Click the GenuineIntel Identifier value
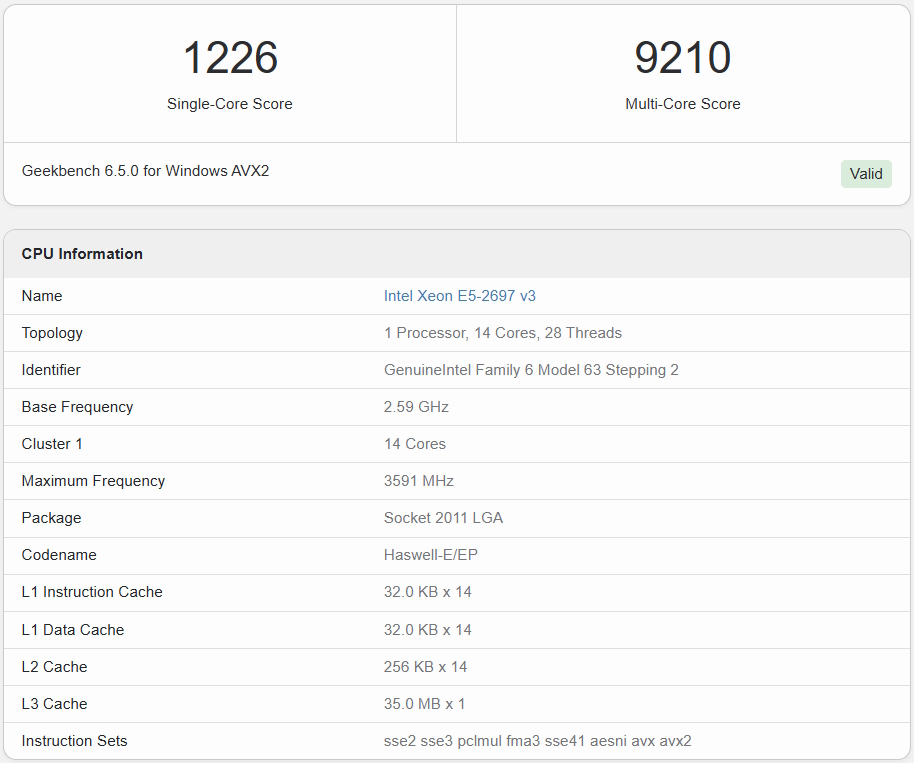Viewport: 914px width, 763px height. click(x=531, y=370)
